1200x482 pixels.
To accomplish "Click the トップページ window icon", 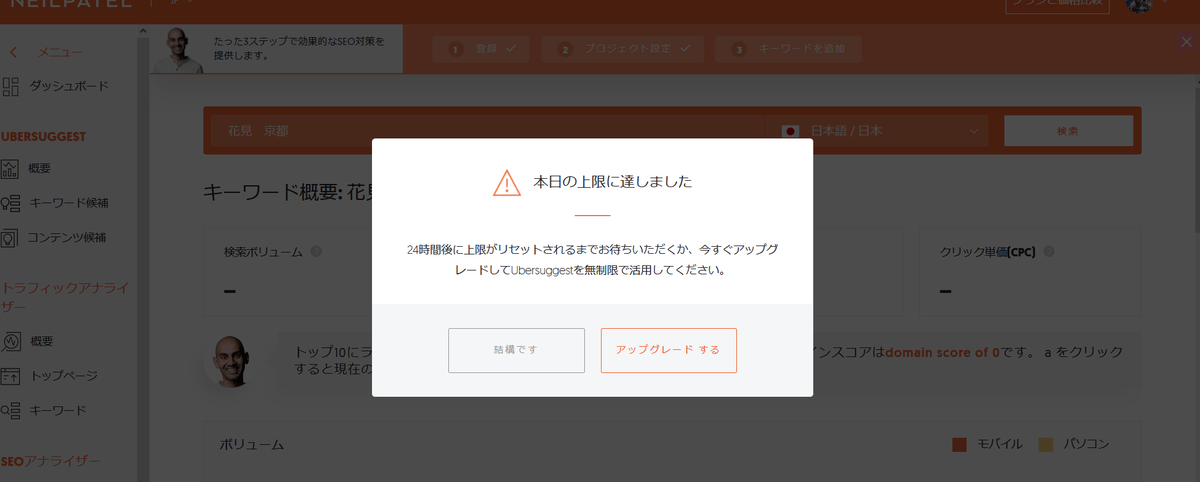I will [10, 376].
